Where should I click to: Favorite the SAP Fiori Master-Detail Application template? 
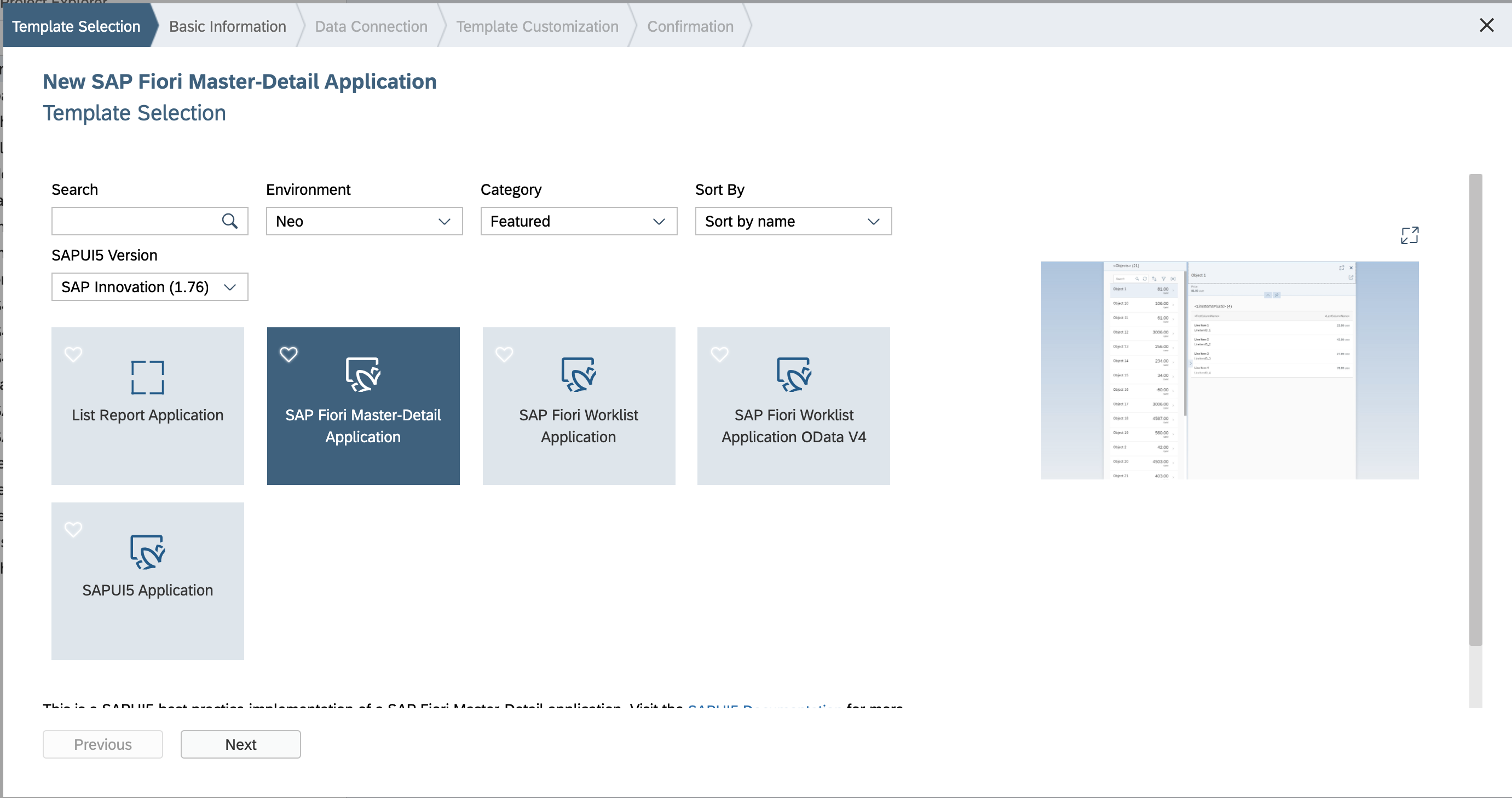(x=289, y=354)
